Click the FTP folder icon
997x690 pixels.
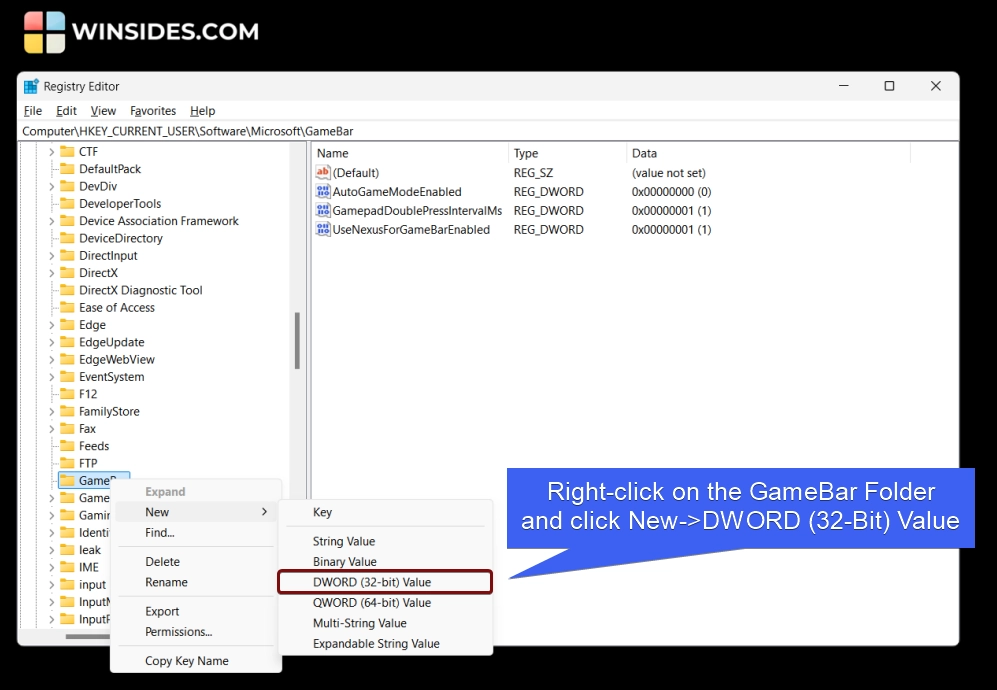click(x=67, y=463)
